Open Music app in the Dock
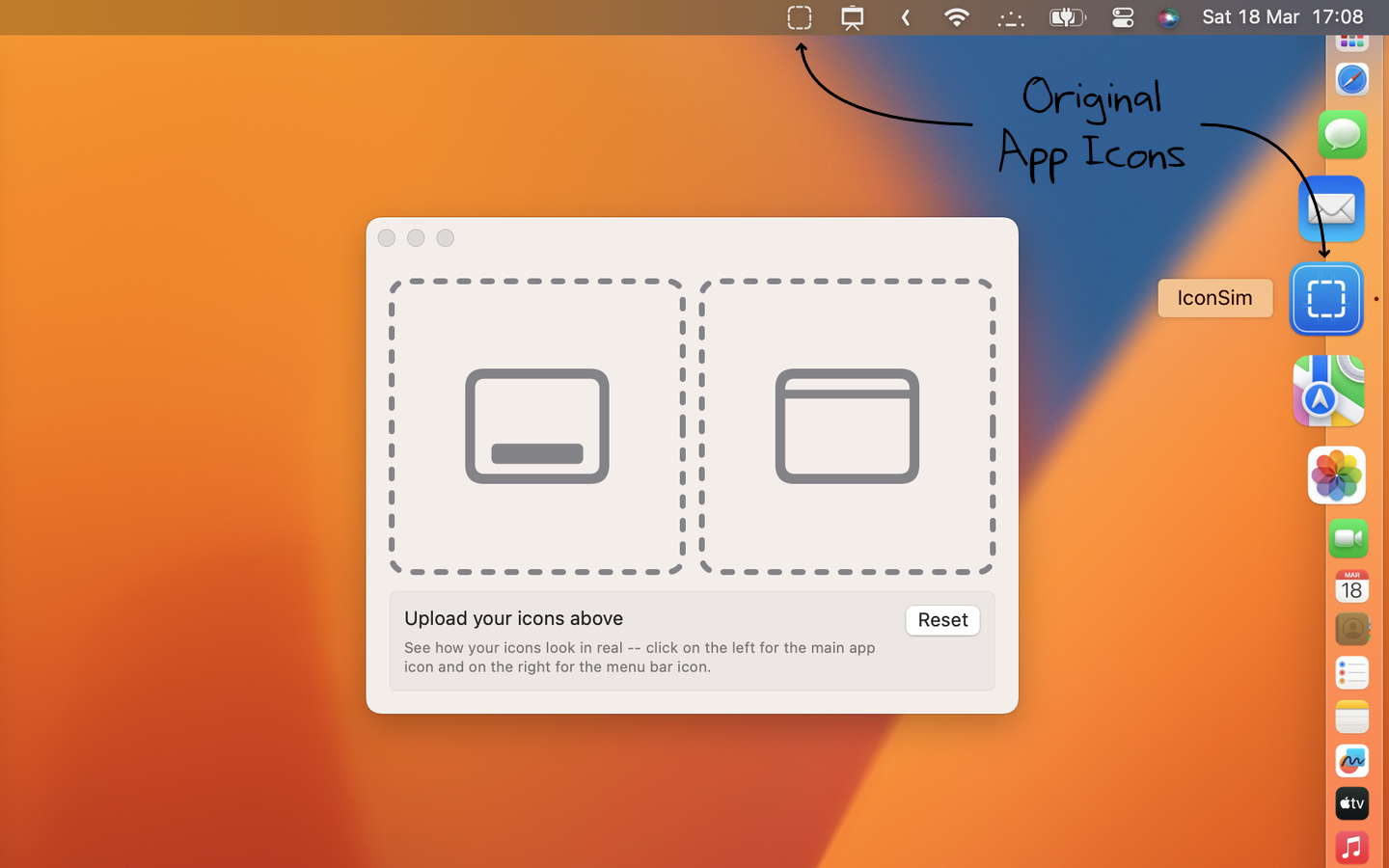 click(1351, 847)
